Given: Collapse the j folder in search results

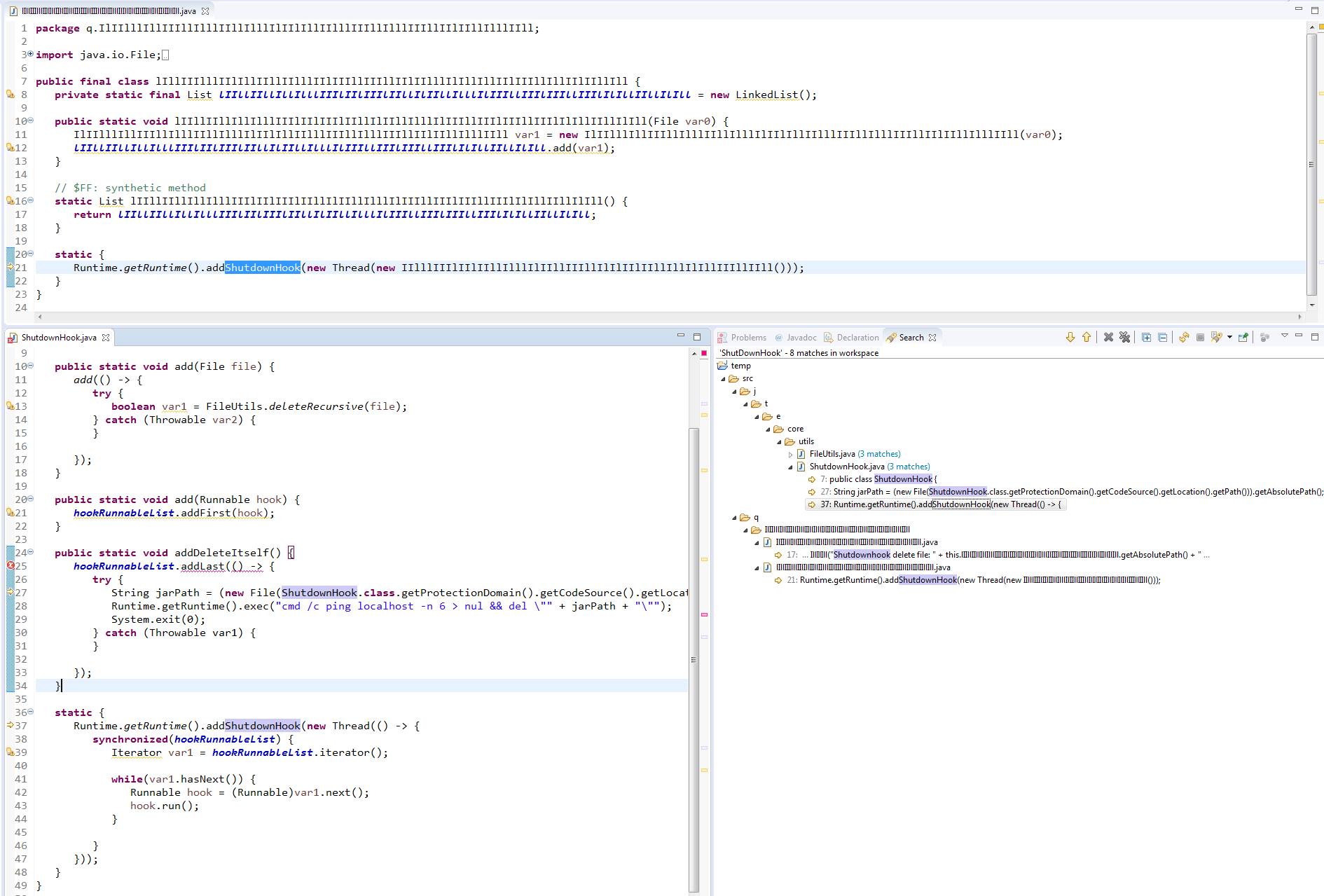Looking at the screenshot, I should (734, 392).
